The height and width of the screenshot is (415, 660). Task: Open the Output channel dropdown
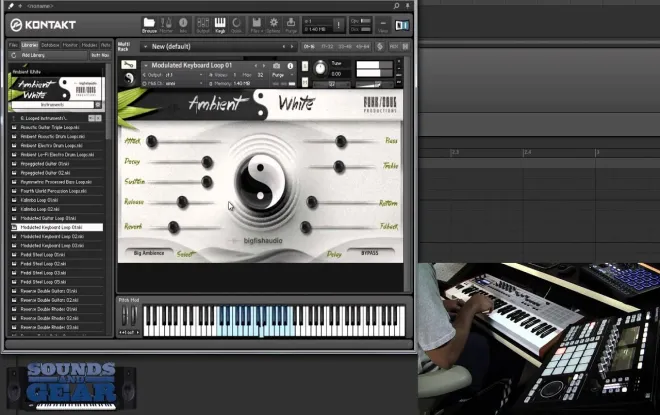[173, 74]
